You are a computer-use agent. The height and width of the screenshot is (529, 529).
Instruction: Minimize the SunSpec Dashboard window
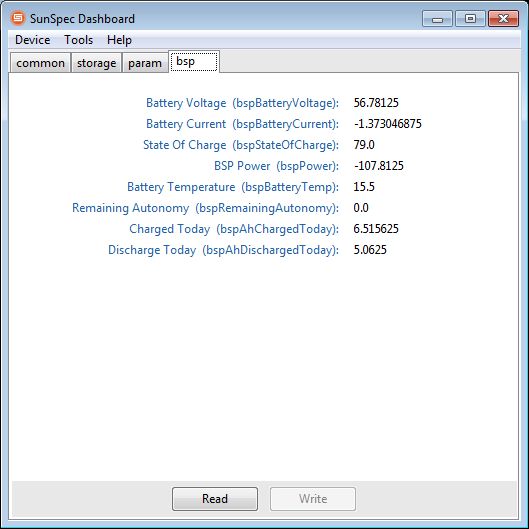tap(437, 19)
